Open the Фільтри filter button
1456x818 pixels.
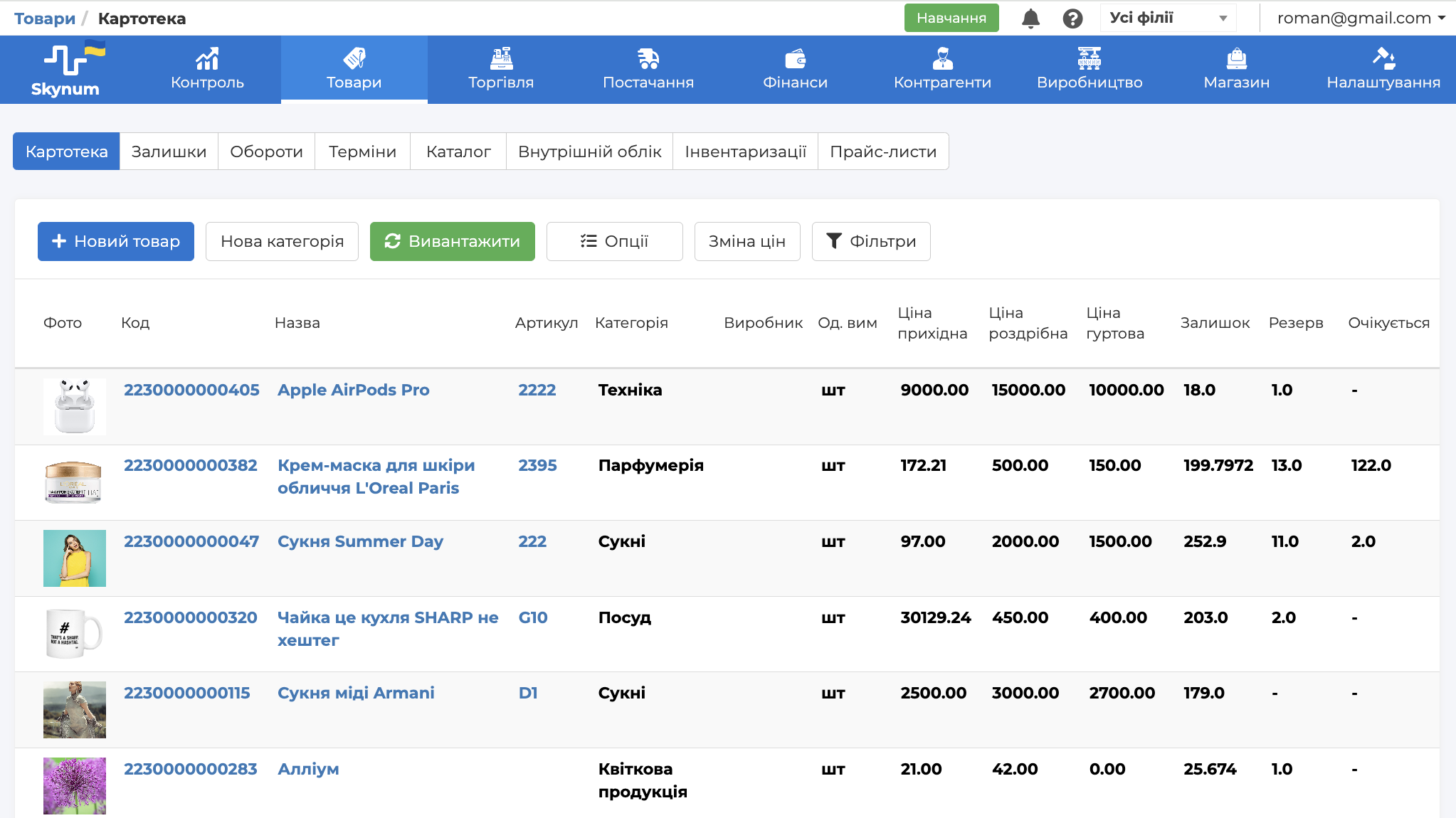(x=871, y=241)
